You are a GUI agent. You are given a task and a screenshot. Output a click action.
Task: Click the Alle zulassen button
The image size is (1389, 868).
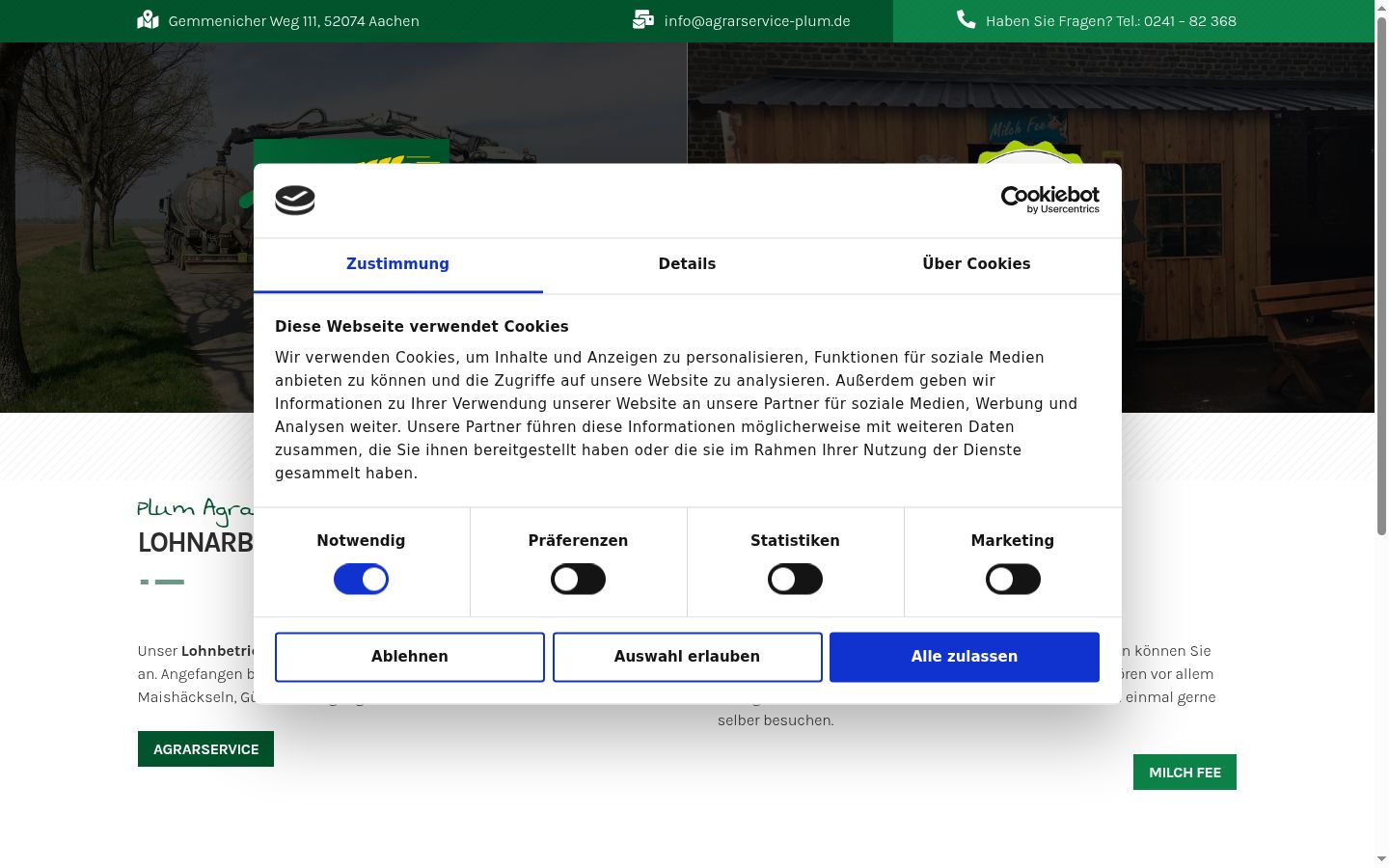coord(965,657)
